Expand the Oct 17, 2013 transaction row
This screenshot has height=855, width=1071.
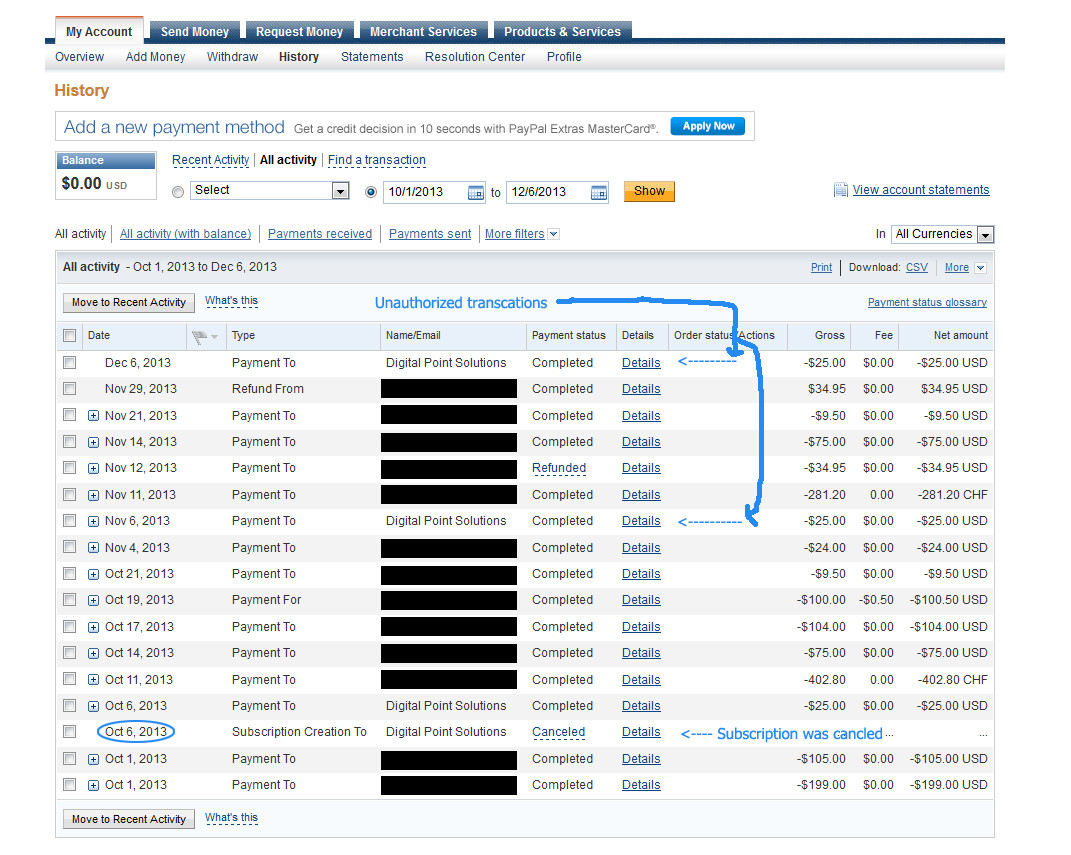[x=94, y=627]
